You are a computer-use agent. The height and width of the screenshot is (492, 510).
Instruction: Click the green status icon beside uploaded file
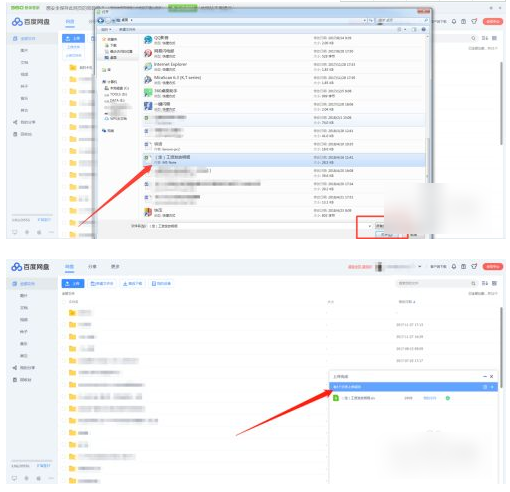coord(448,398)
